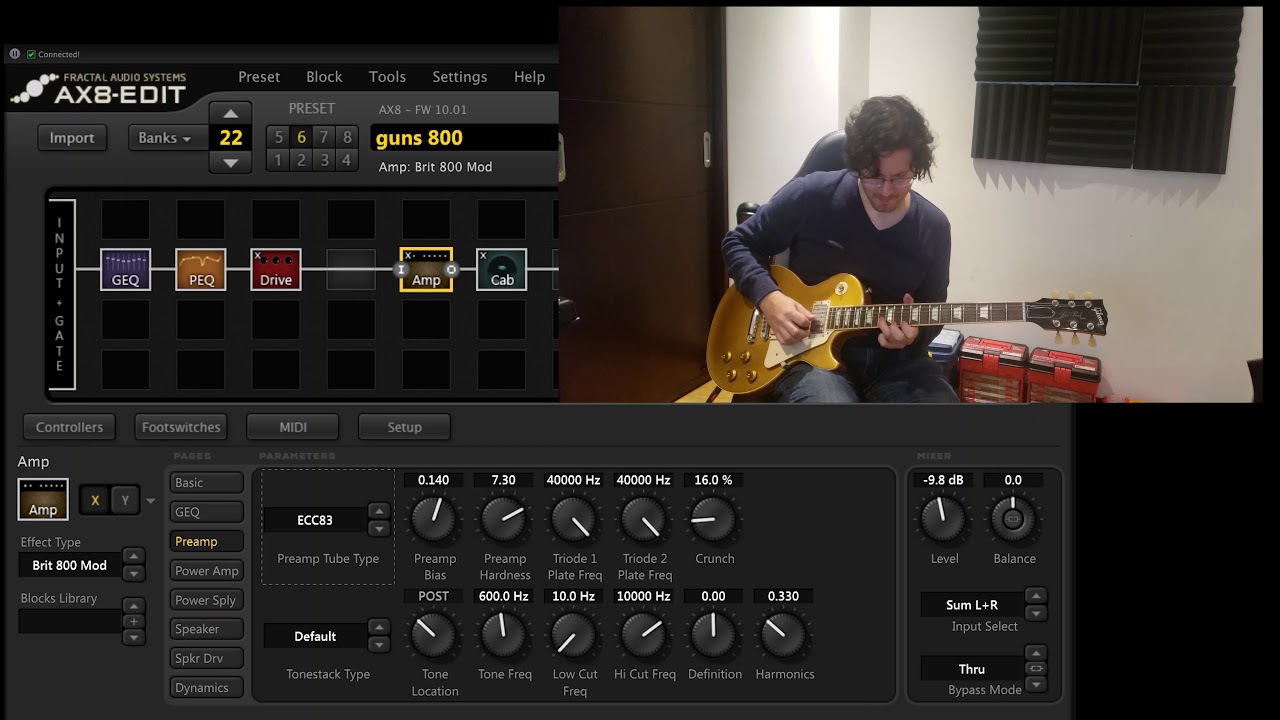Screen dimensions: 1280x720
Task: Click the Footswitches button
Action: pyautogui.click(x=181, y=427)
